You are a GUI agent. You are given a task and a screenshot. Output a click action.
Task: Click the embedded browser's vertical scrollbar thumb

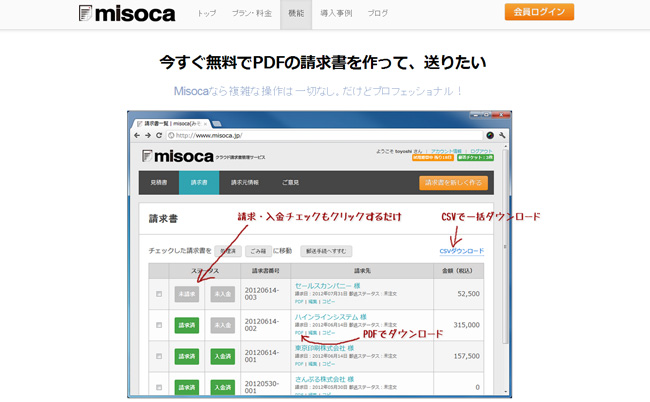[x=504, y=245]
